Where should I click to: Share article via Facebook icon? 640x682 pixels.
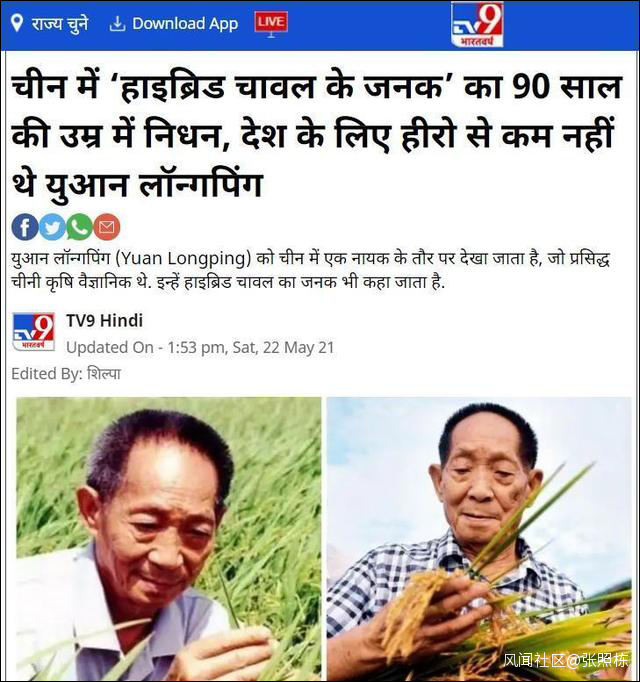[x=25, y=227]
